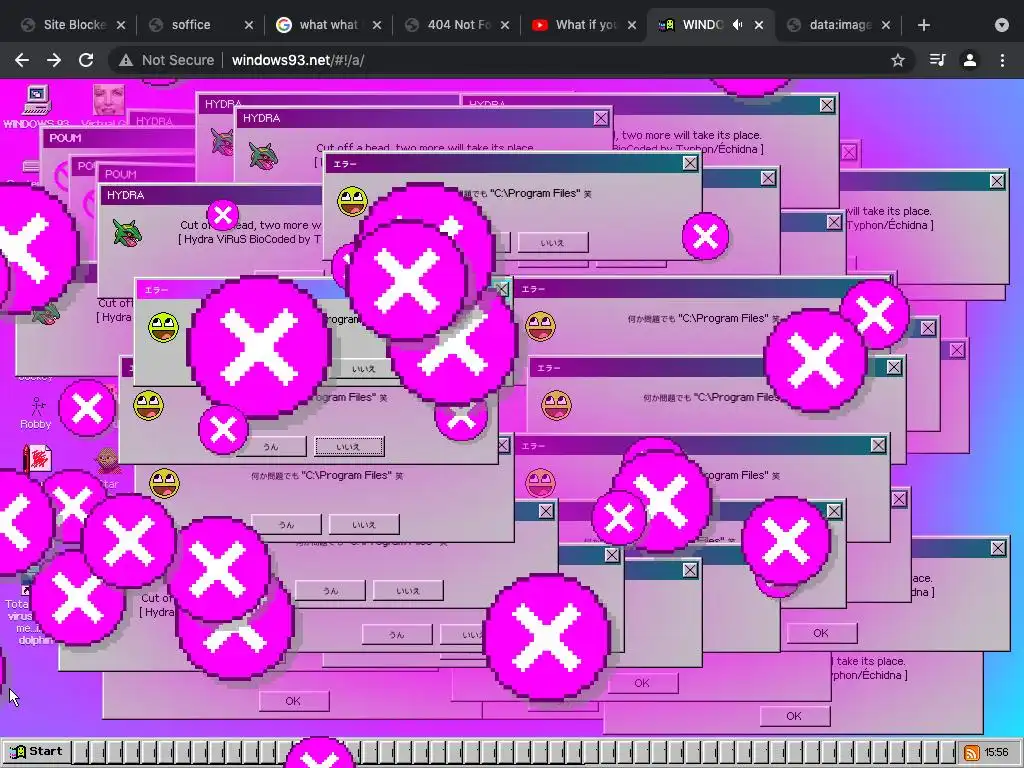The image size is (1024, 768).
Task: View the Not Secure site info
Action: [167, 60]
